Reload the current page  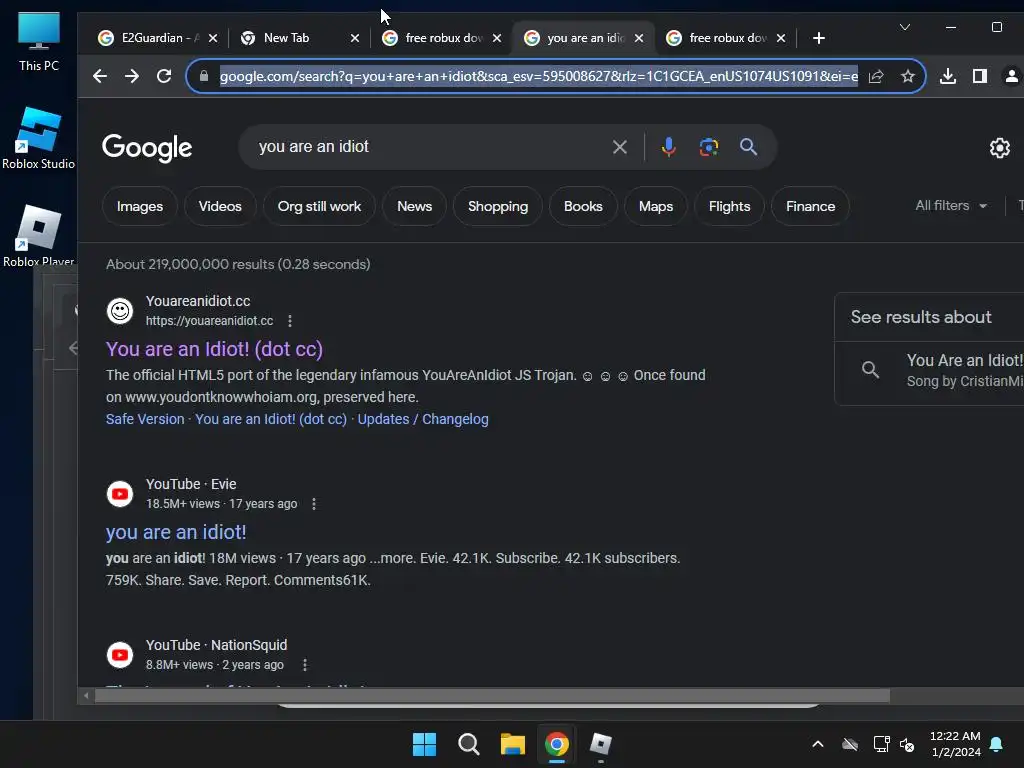[164, 76]
